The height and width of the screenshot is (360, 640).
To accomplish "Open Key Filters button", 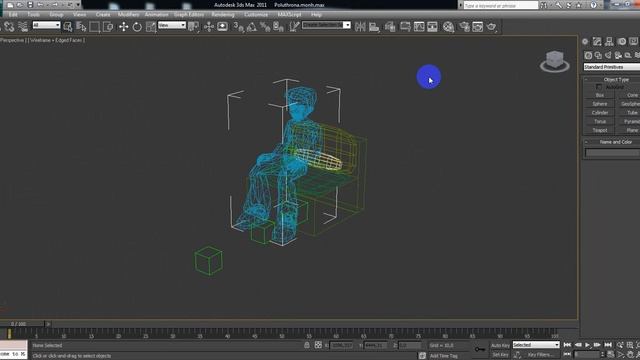I will pyautogui.click(x=541, y=355).
